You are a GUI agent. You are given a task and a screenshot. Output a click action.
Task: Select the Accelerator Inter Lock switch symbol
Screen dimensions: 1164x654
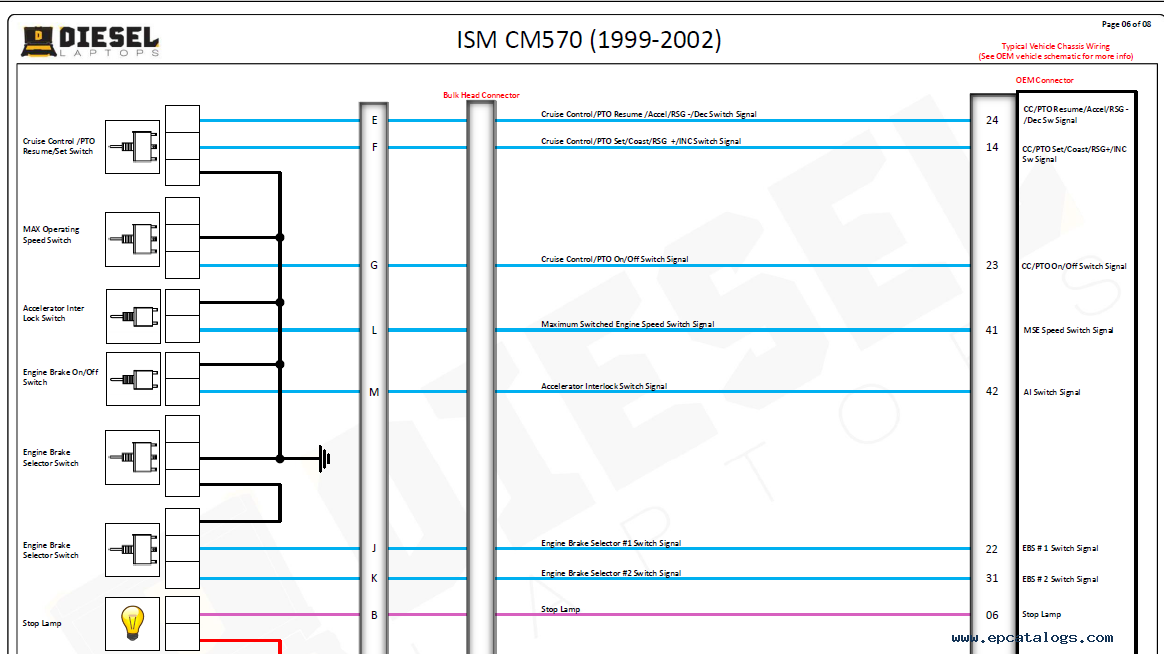click(x=134, y=316)
